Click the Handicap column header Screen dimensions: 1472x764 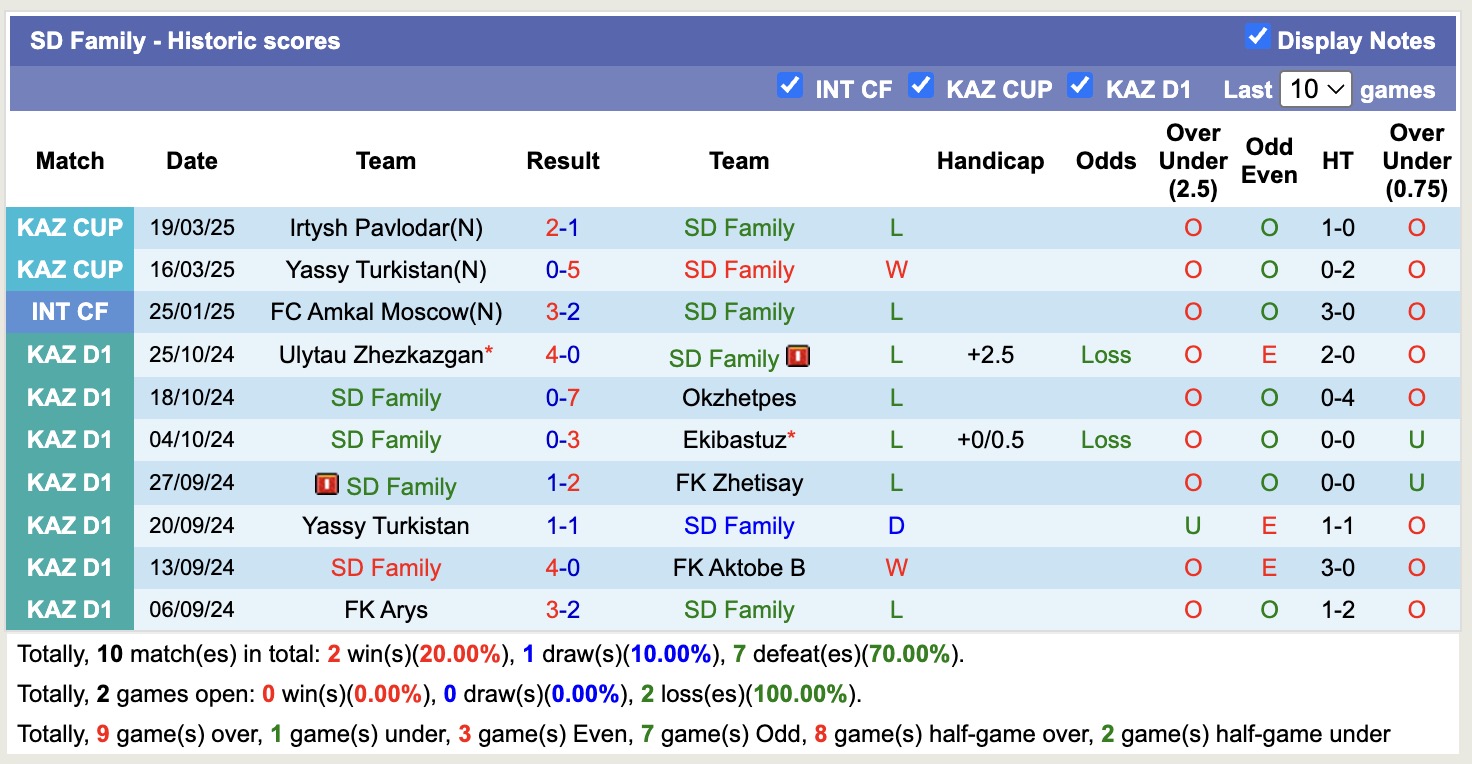pos(990,160)
